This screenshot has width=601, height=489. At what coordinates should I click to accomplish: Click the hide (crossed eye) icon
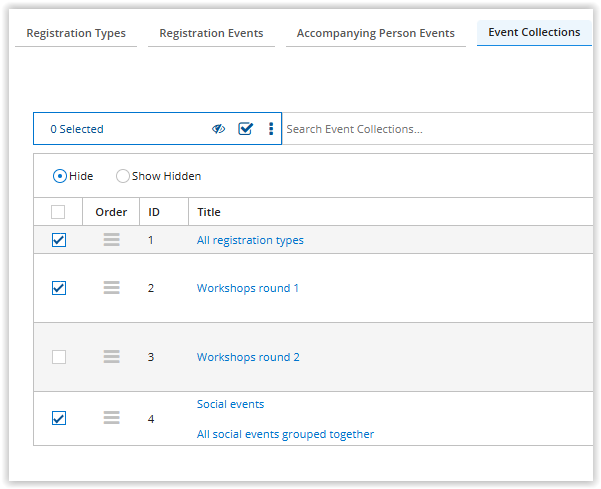pos(218,129)
